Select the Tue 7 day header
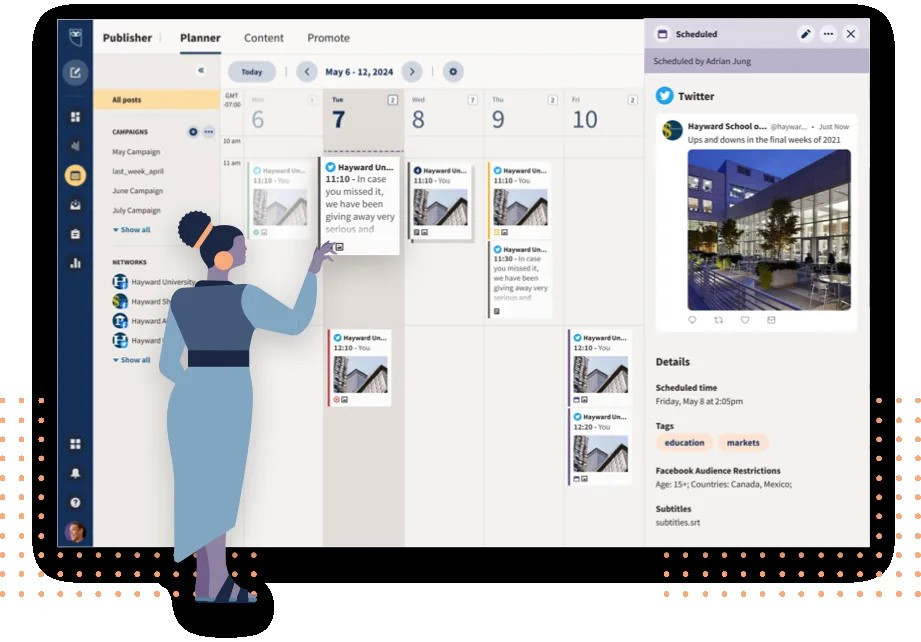The image size is (921, 642). [364, 113]
